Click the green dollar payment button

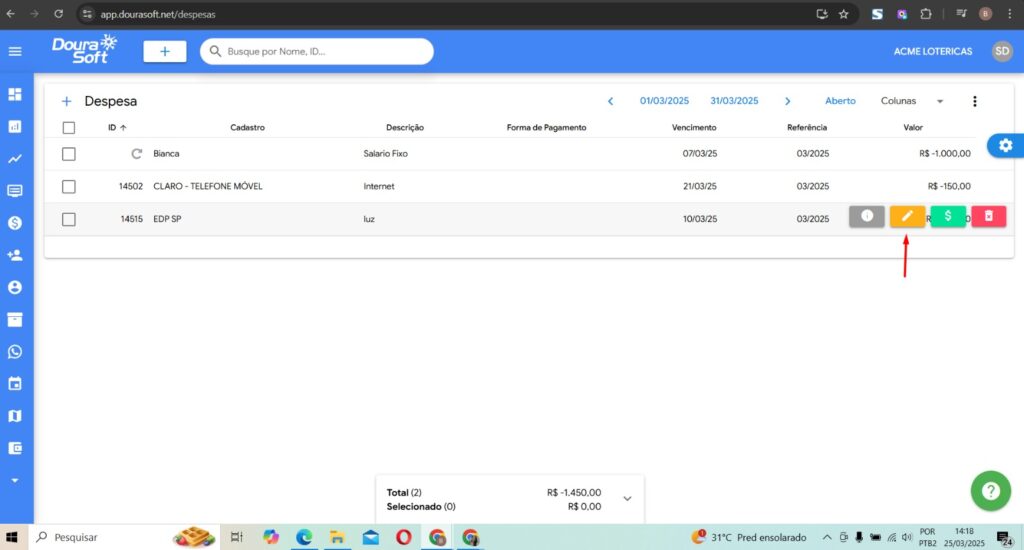pyautogui.click(x=948, y=216)
